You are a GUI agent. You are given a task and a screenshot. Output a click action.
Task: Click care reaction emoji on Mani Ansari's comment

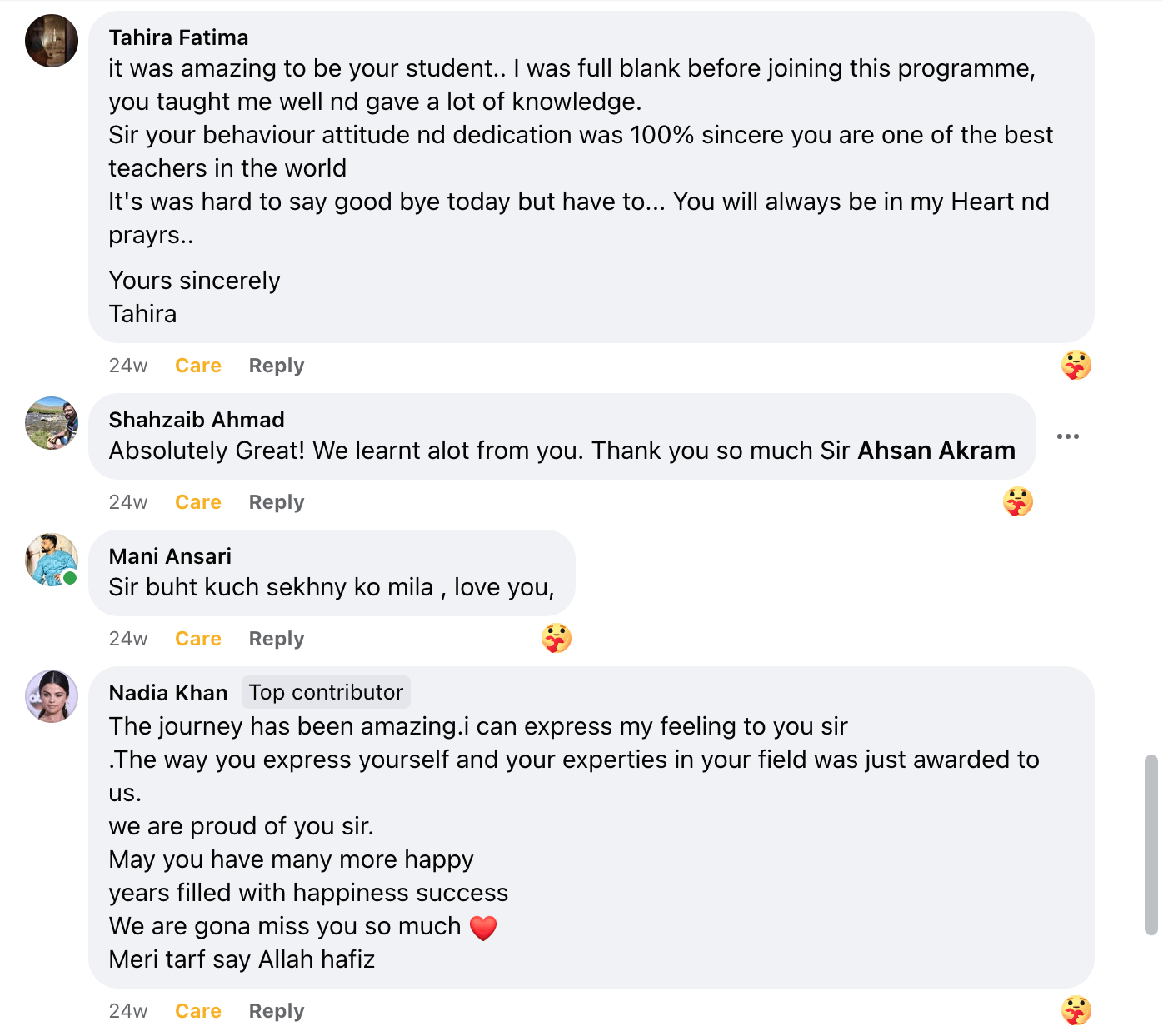tap(556, 638)
